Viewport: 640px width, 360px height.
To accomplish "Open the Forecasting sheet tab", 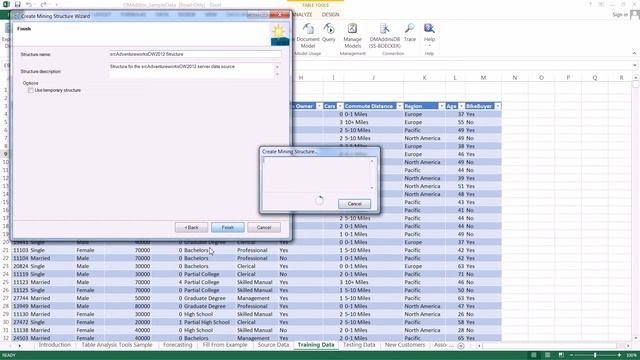I will (x=178, y=345).
